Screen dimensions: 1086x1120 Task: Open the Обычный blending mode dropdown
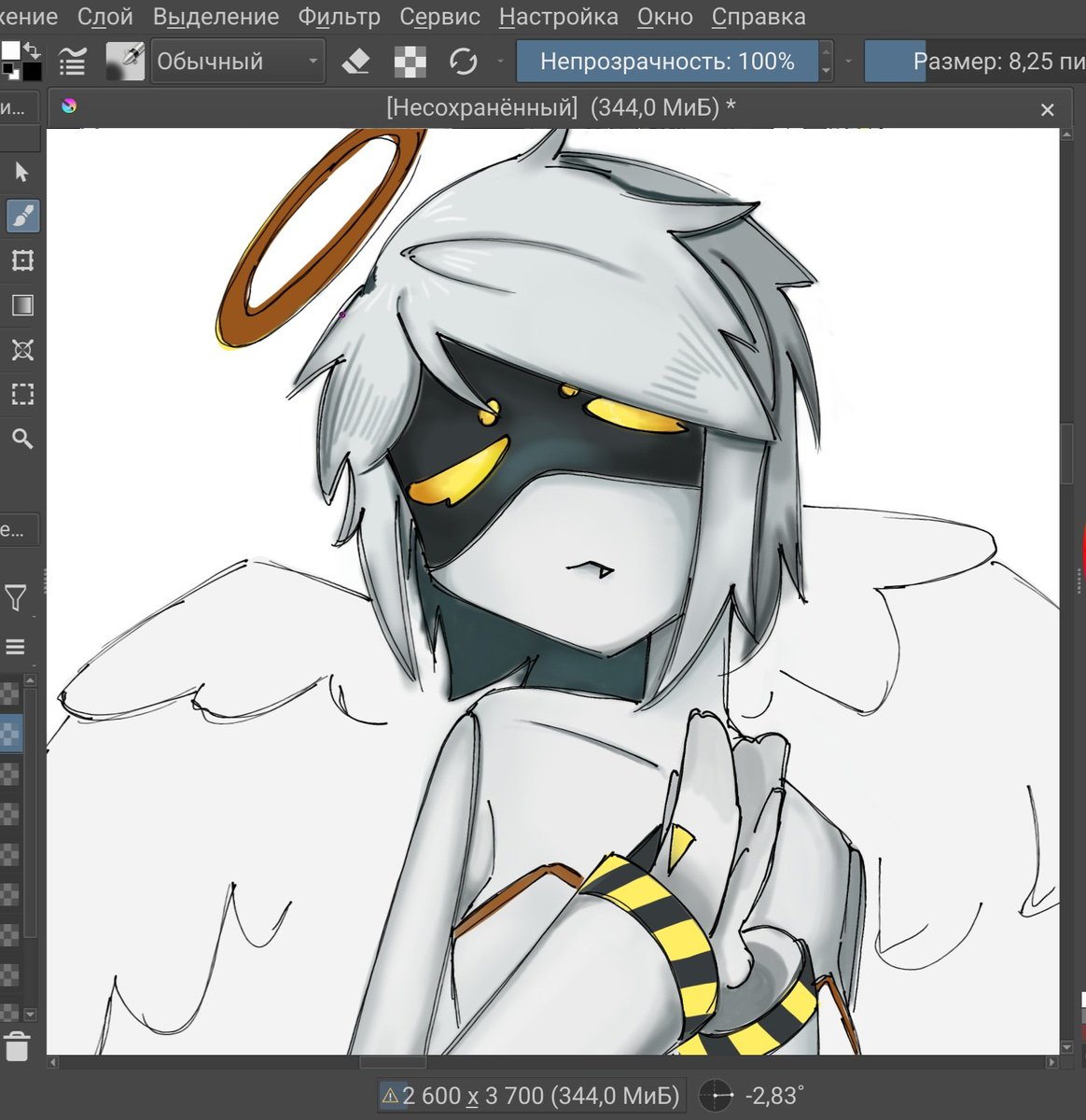tap(238, 62)
